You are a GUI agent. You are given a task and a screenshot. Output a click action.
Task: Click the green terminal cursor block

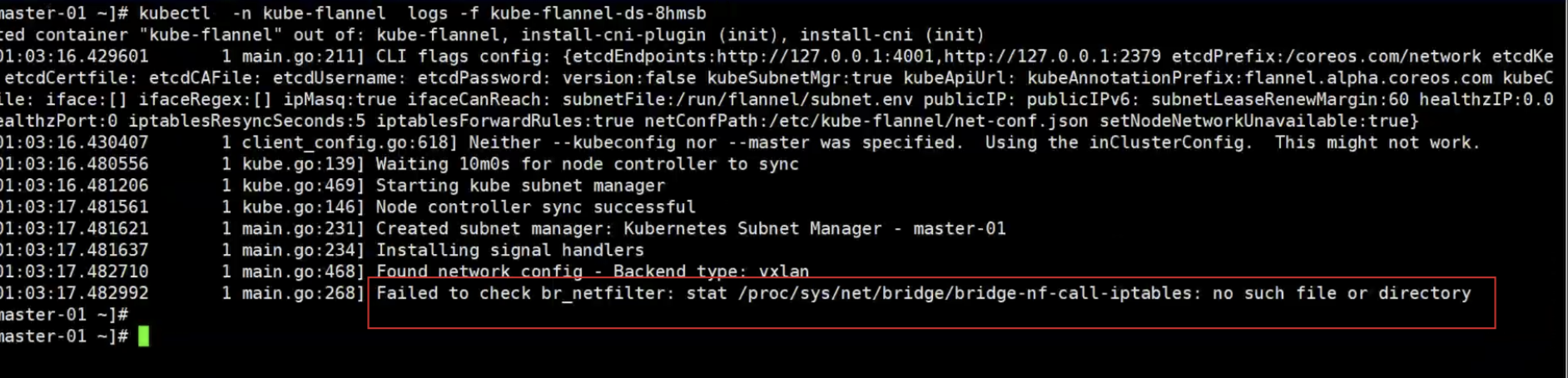(144, 336)
